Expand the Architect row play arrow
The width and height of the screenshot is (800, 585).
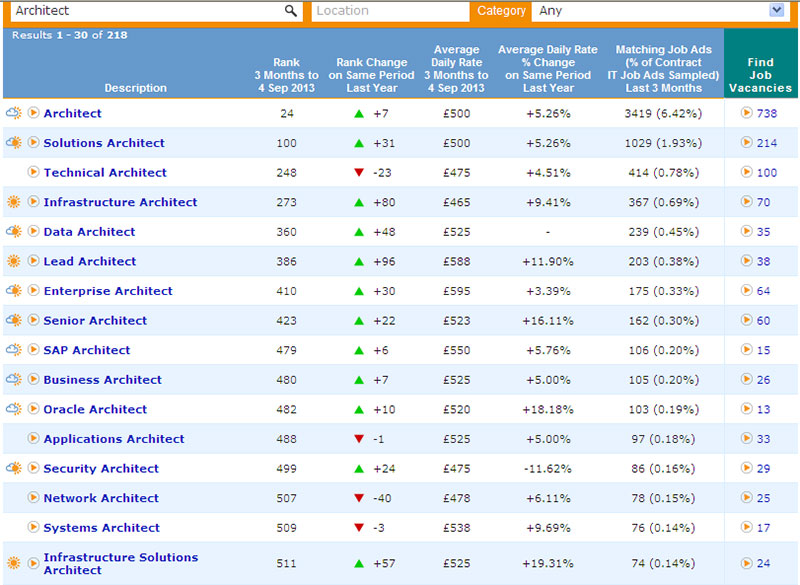tap(33, 112)
